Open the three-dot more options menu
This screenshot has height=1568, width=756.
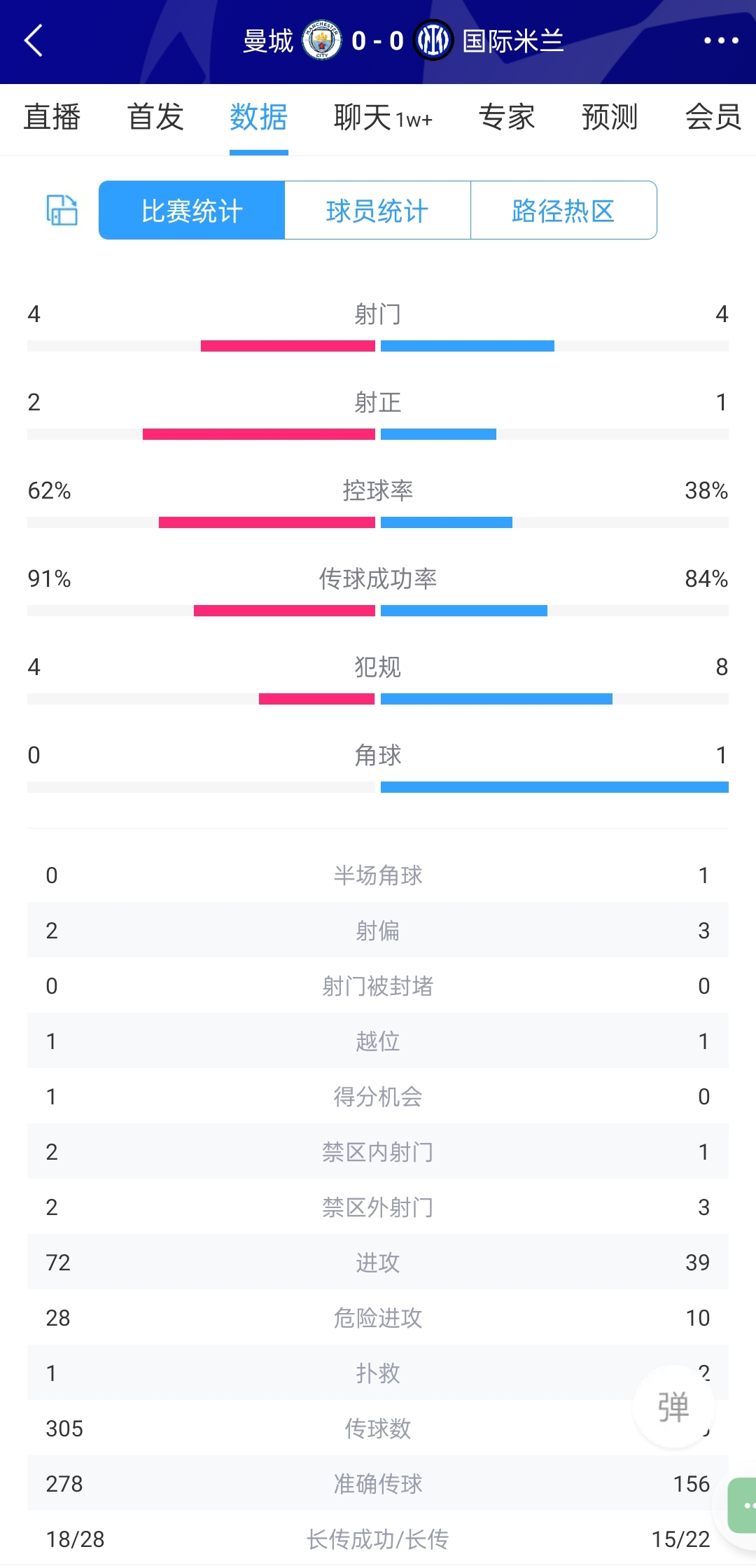tap(721, 41)
